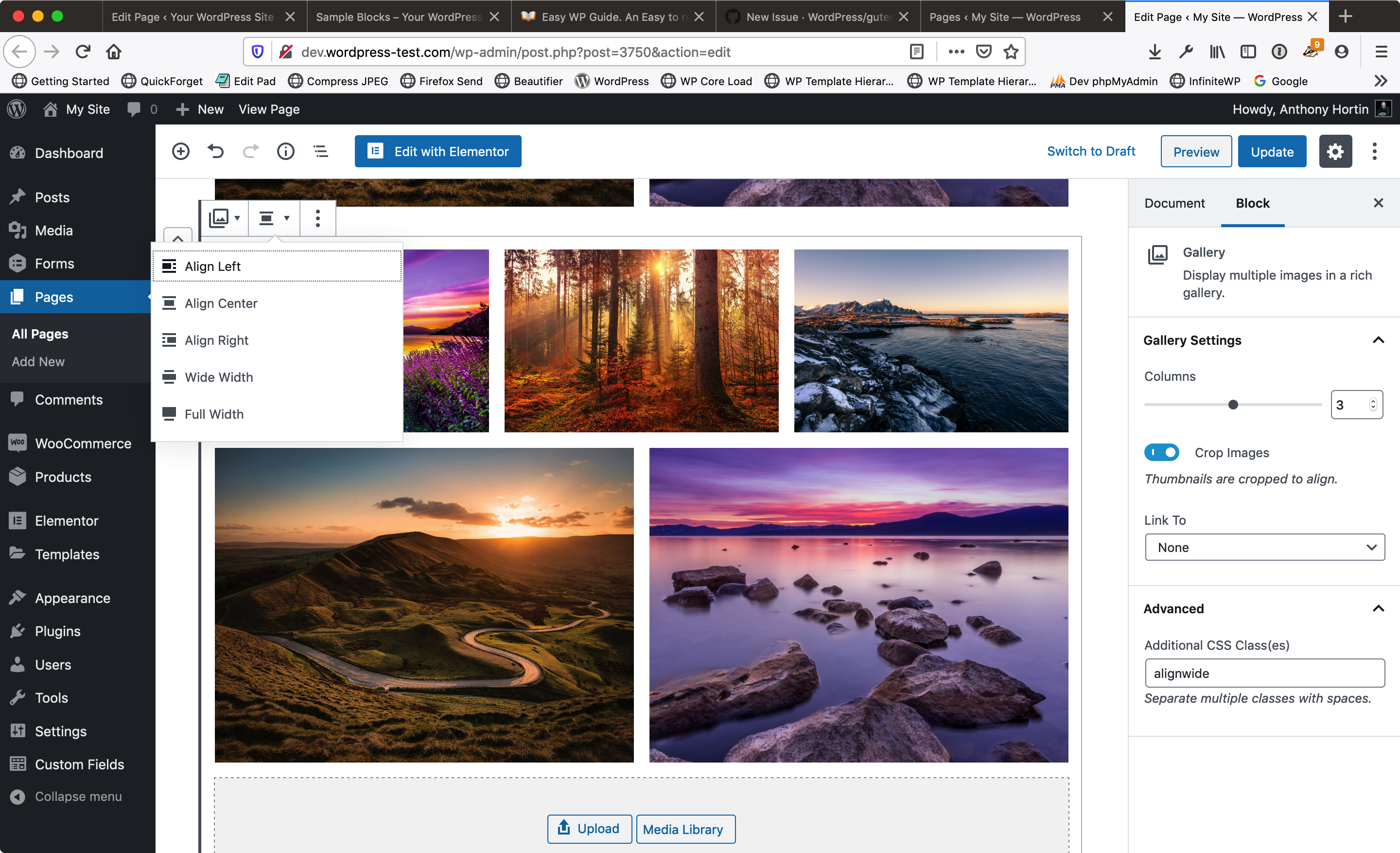This screenshot has height=853, width=1400.
Task: Collapse the Advanced panel
Action: coord(1379,609)
